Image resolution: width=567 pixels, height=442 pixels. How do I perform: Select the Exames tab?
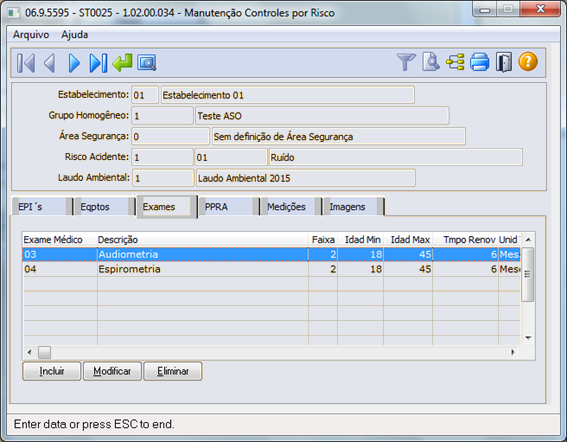click(x=166, y=207)
